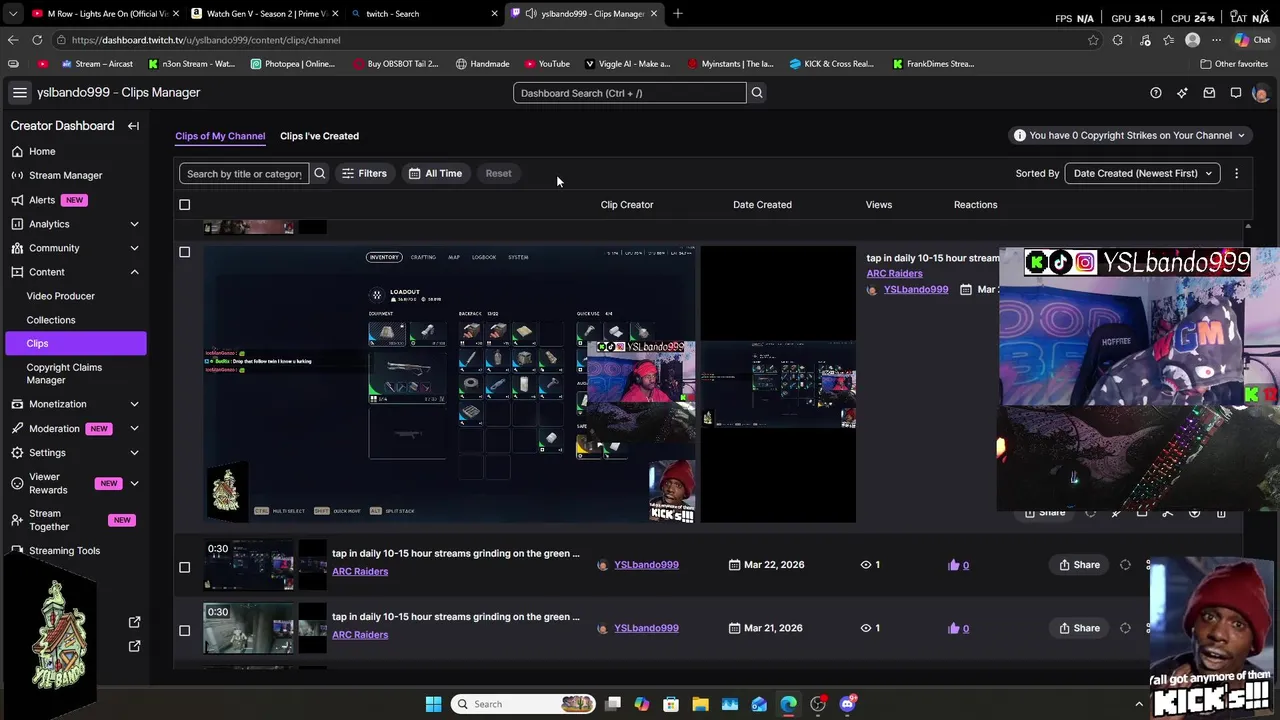Toggle the select-all clips checkbox

[184, 205]
